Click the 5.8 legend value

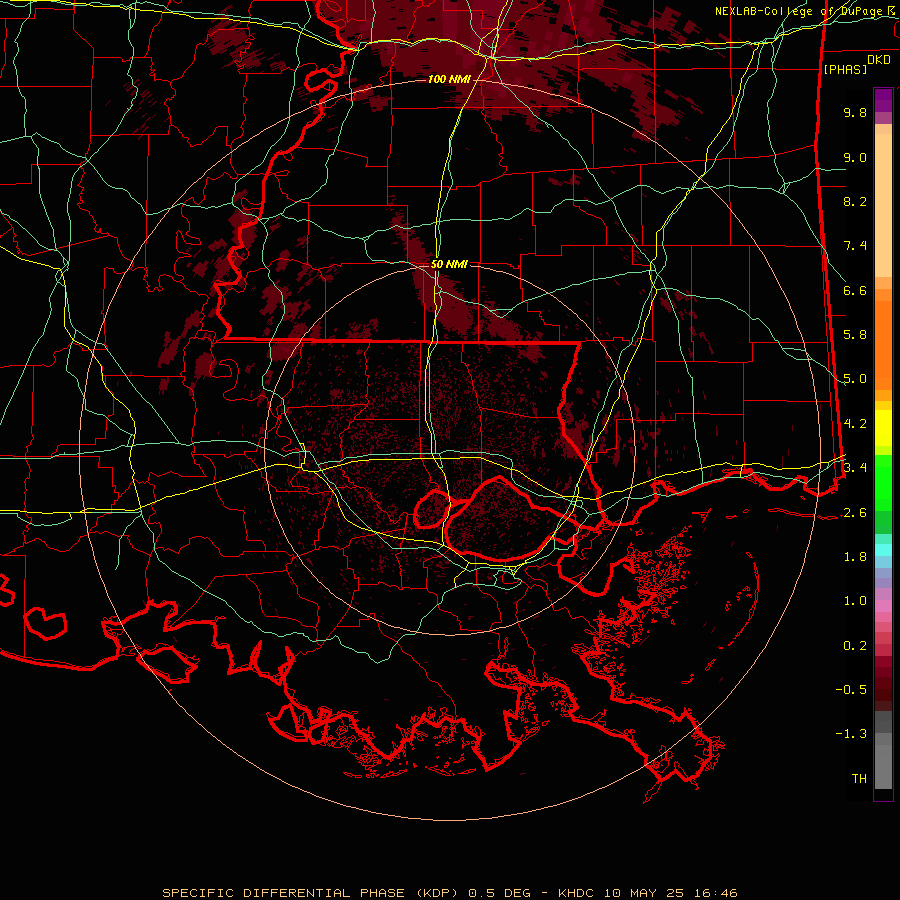tap(855, 335)
